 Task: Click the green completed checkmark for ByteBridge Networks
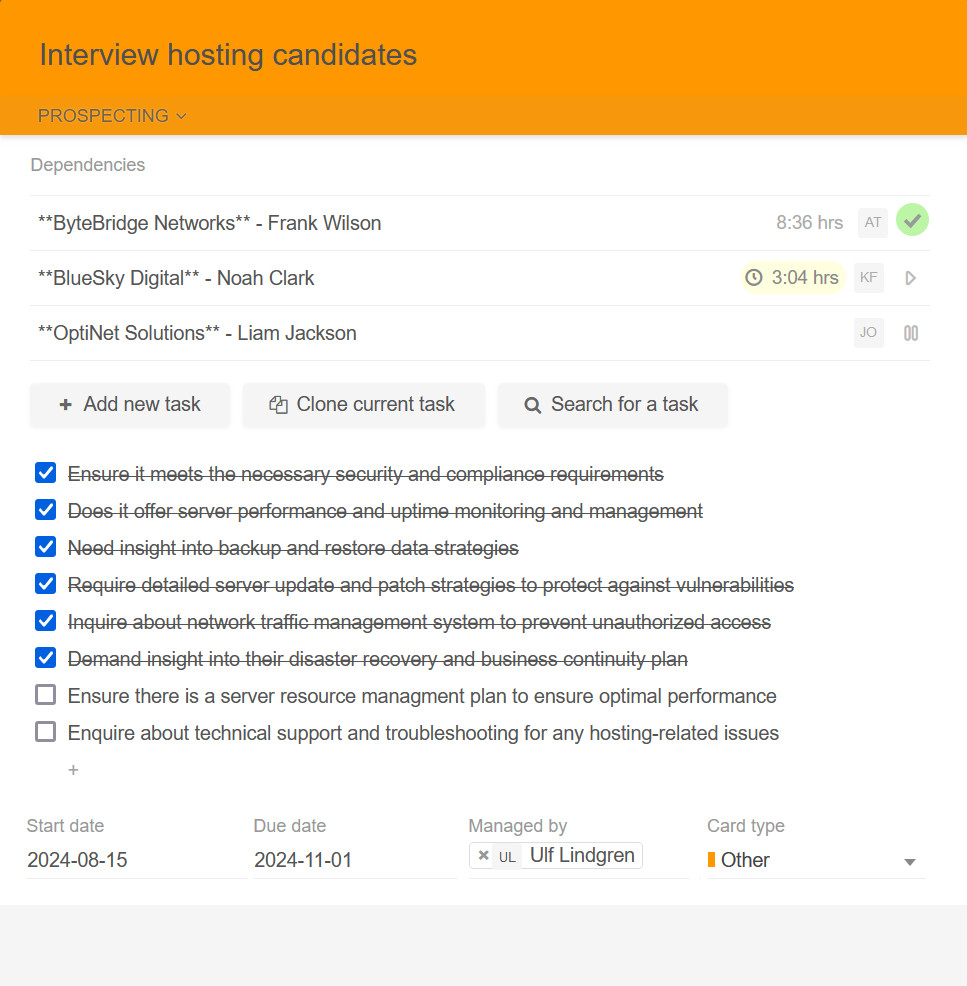coord(911,220)
